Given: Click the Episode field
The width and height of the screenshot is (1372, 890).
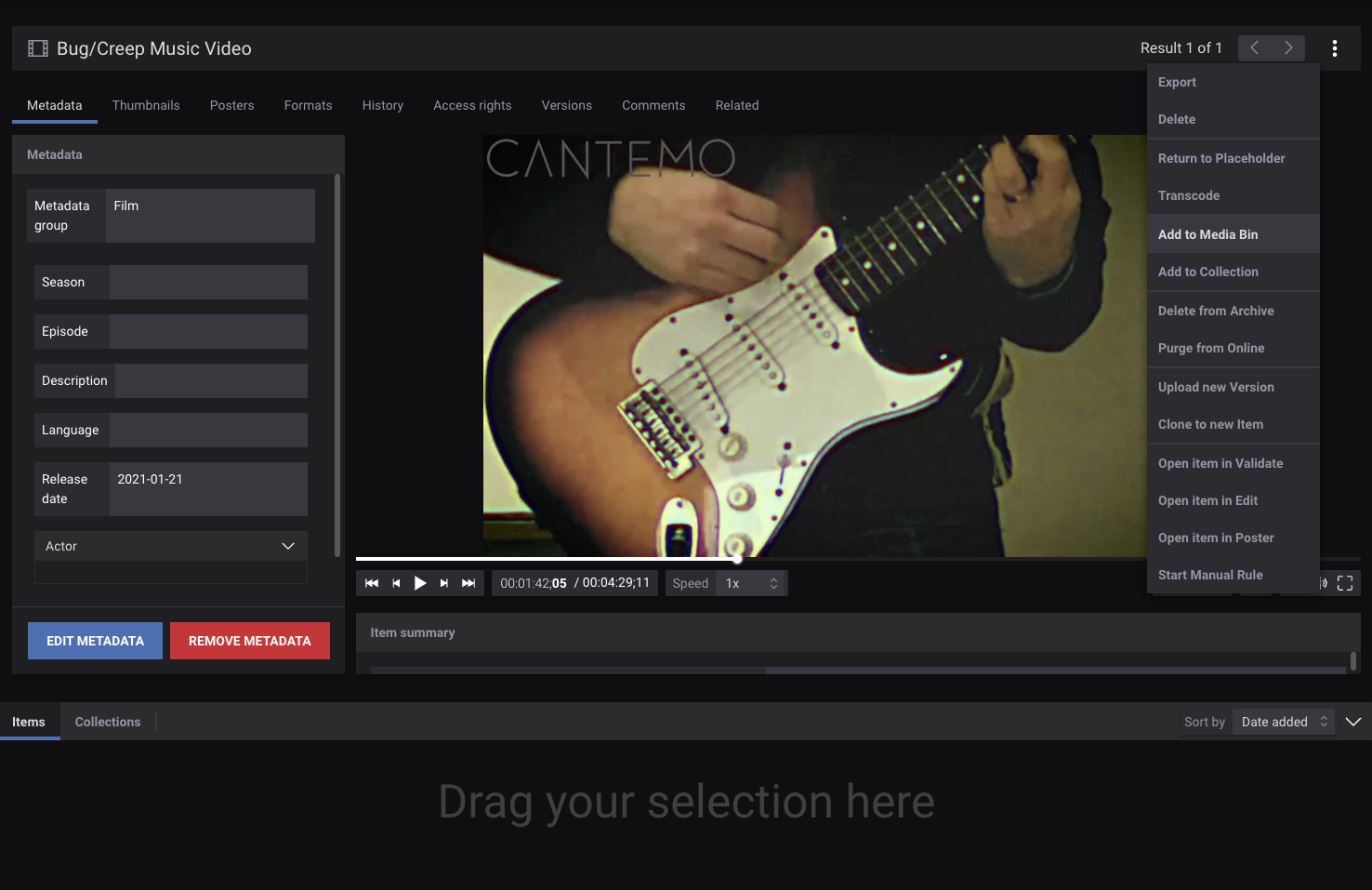Looking at the screenshot, I should 208,331.
